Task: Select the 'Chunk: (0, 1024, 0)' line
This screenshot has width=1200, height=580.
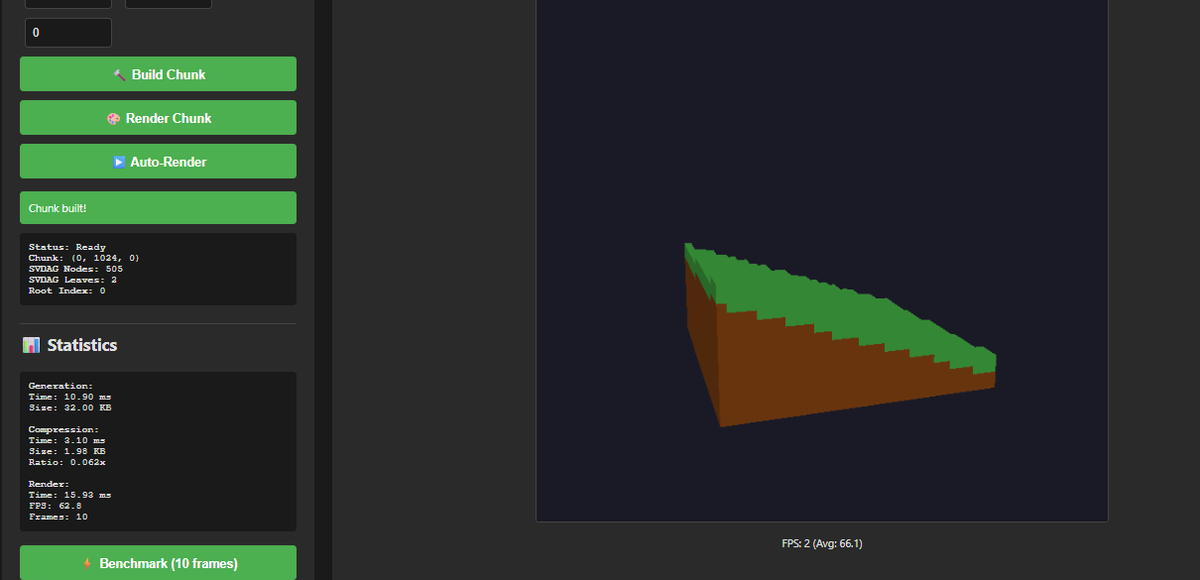Action: pos(84,258)
